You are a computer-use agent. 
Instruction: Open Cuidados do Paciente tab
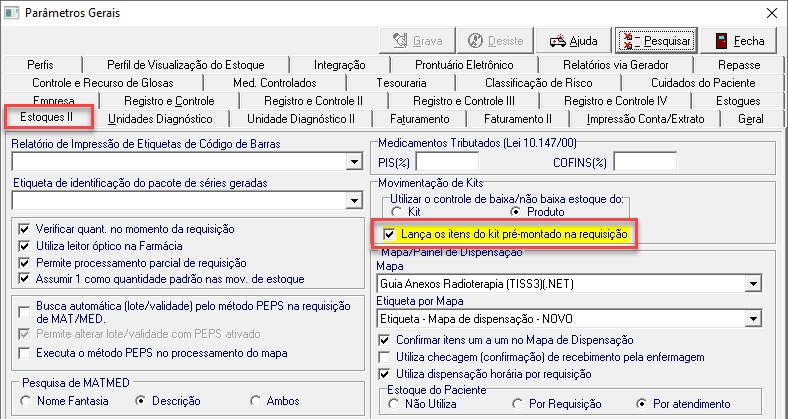point(703,83)
